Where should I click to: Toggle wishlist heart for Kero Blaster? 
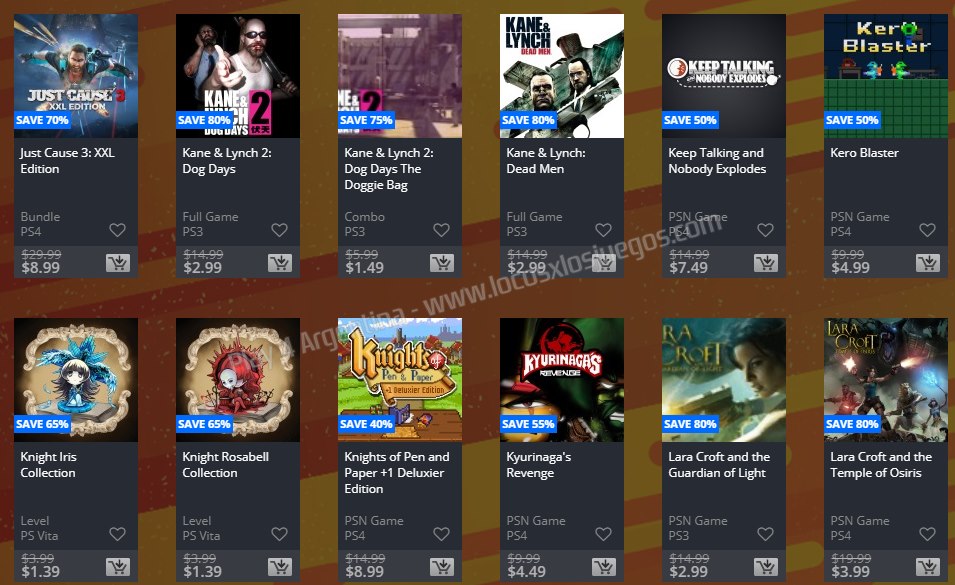pos(928,229)
